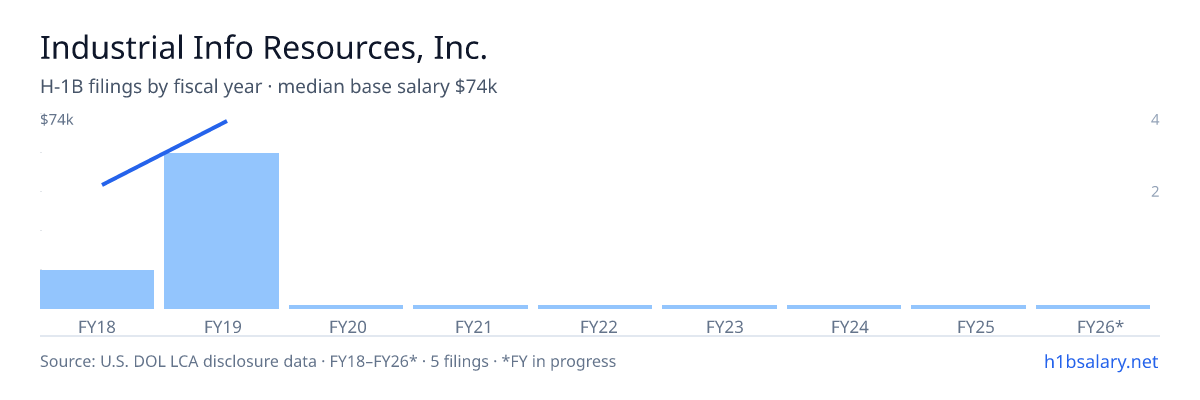The width and height of the screenshot is (1200, 400).
Task: Click the FY21 bar stub
Action: pyautogui.click(x=470, y=307)
